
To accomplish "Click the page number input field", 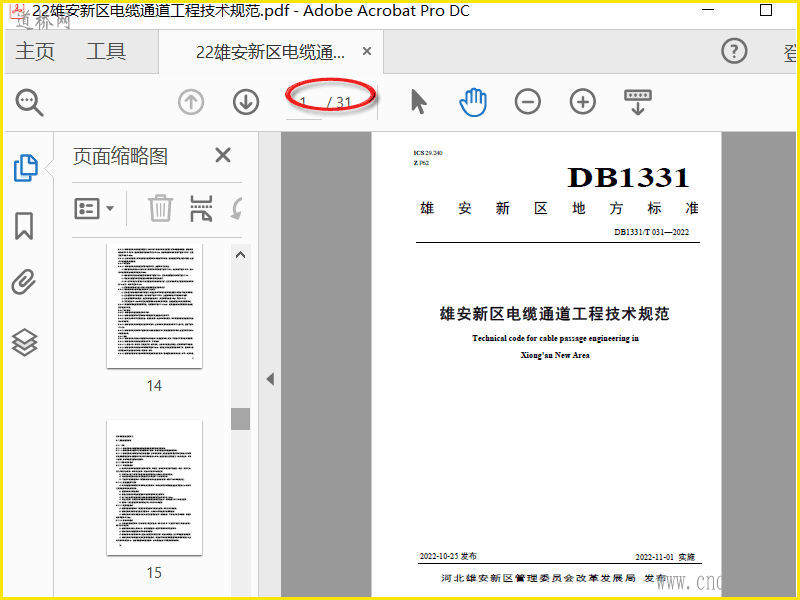I will point(304,103).
